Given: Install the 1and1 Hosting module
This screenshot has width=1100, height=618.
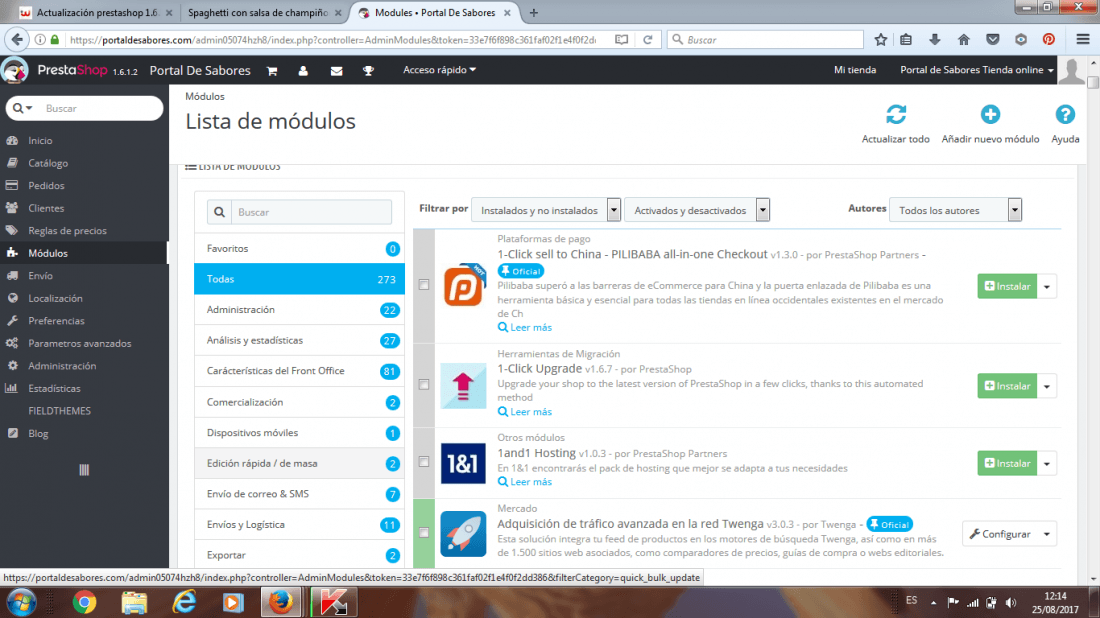Looking at the screenshot, I should 1007,463.
